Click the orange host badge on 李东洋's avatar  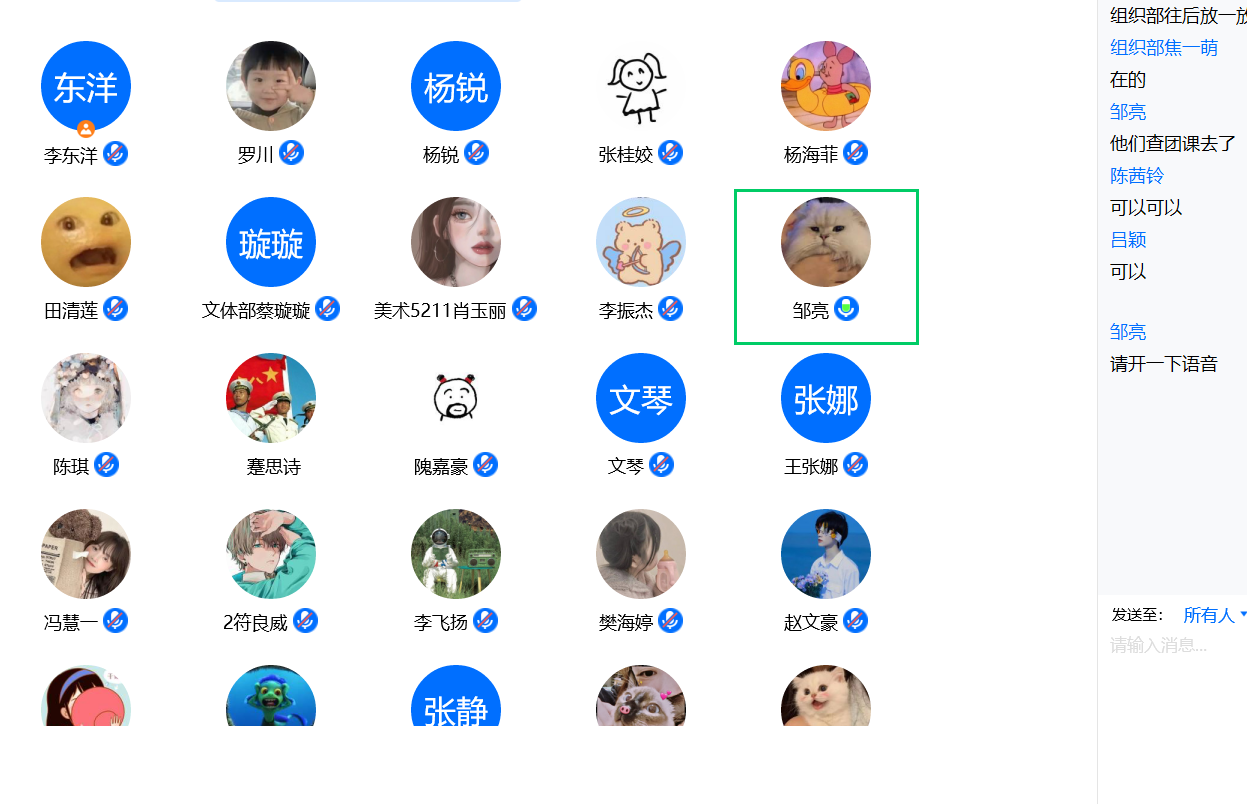coord(86,128)
